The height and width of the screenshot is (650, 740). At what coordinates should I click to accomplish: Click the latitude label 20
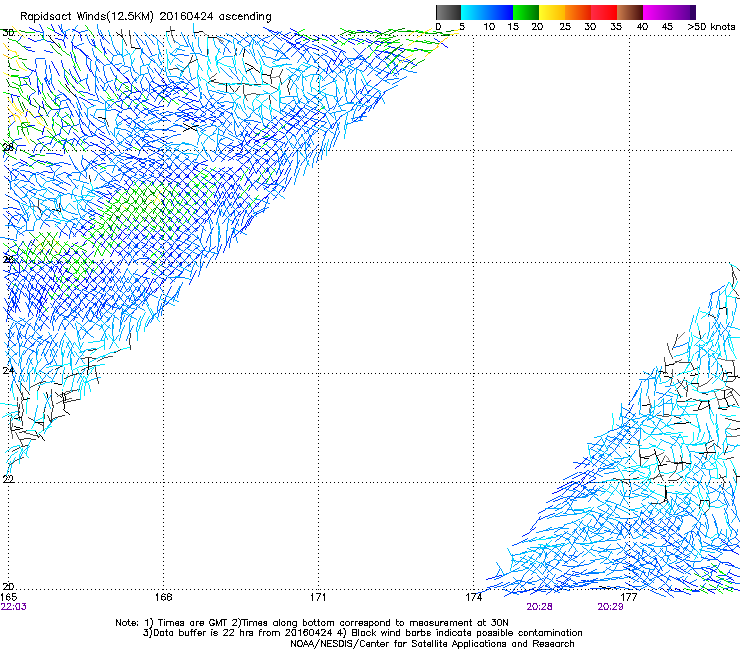point(8,587)
